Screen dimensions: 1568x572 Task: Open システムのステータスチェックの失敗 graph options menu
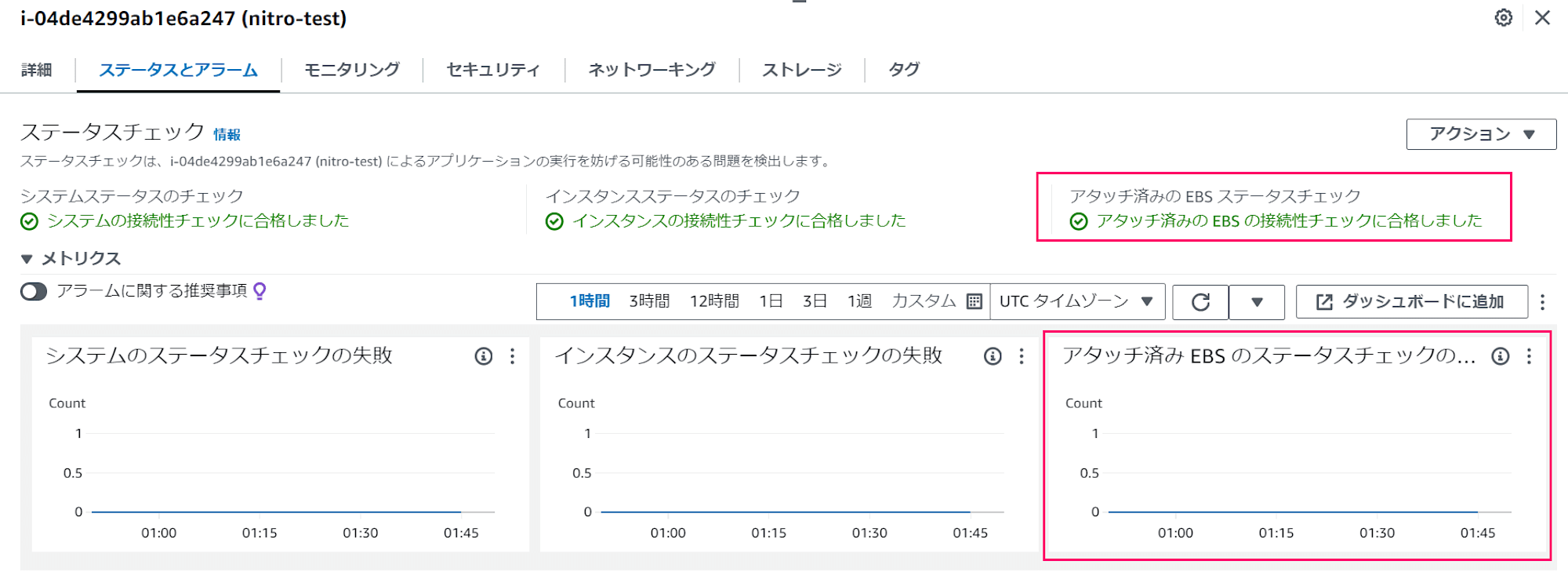(x=513, y=356)
